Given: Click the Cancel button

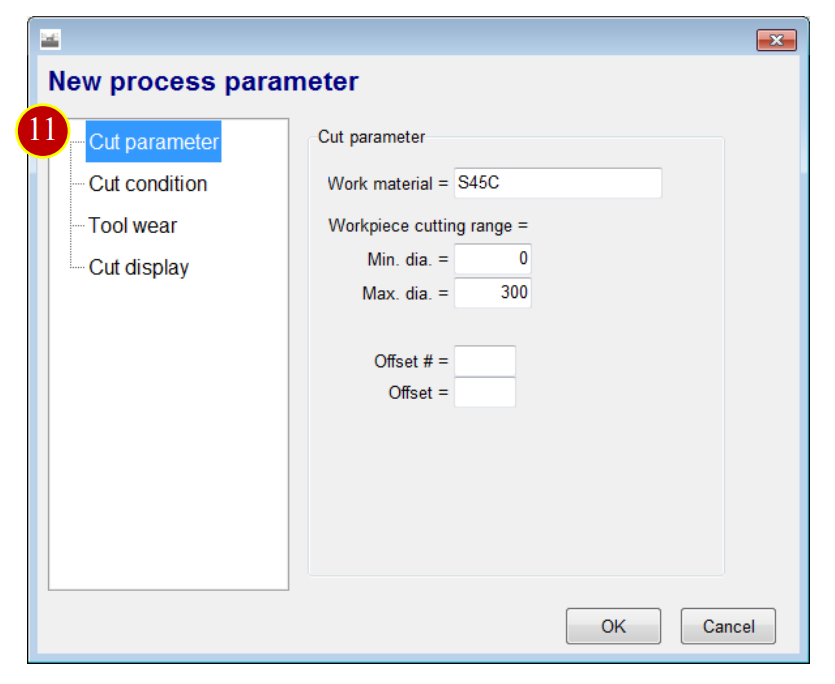Looking at the screenshot, I should point(728,626).
